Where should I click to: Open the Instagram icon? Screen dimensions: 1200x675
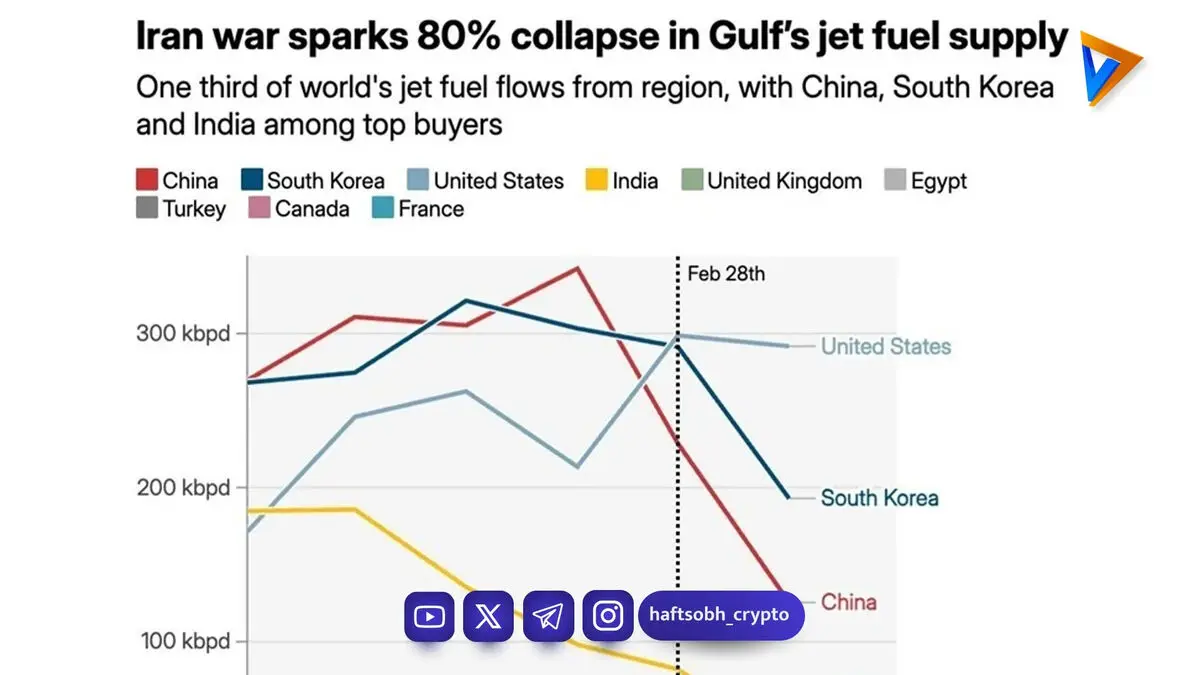[608, 616]
